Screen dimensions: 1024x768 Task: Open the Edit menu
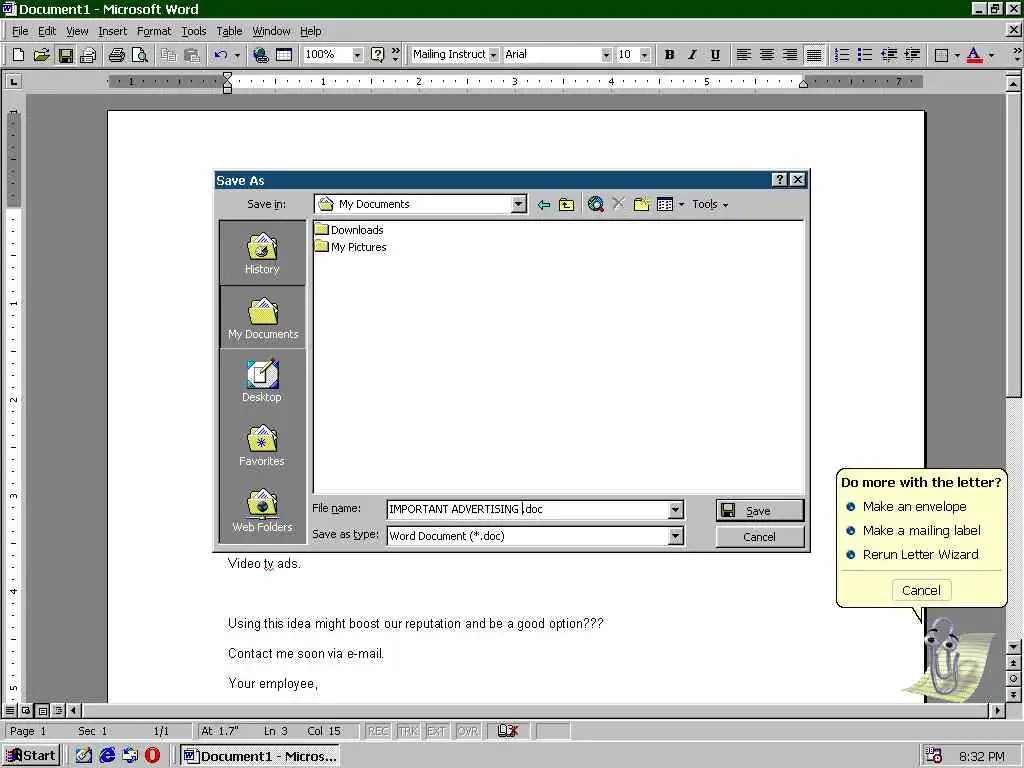click(x=46, y=31)
